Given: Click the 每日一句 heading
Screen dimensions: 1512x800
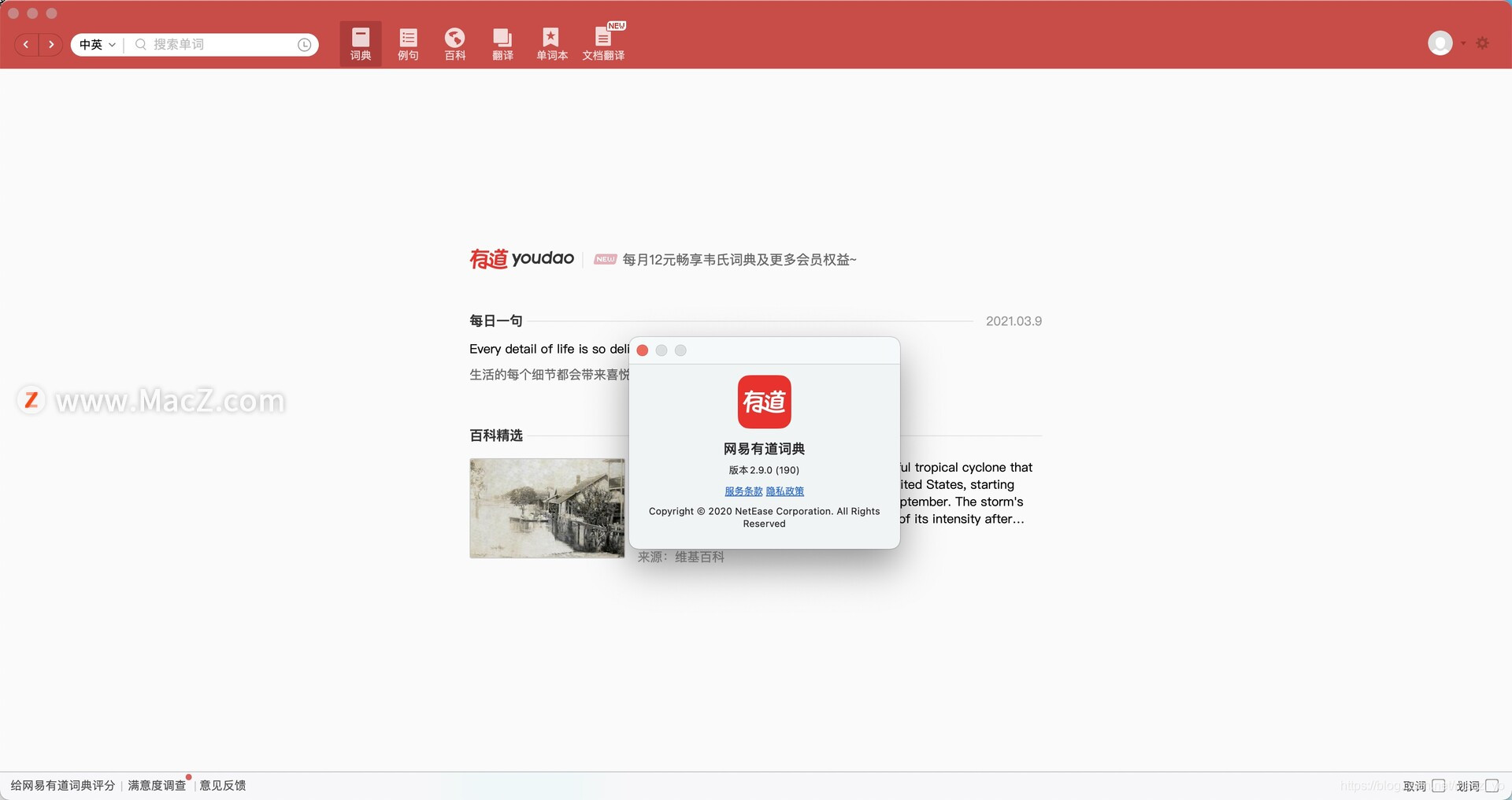Looking at the screenshot, I should point(496,320).
